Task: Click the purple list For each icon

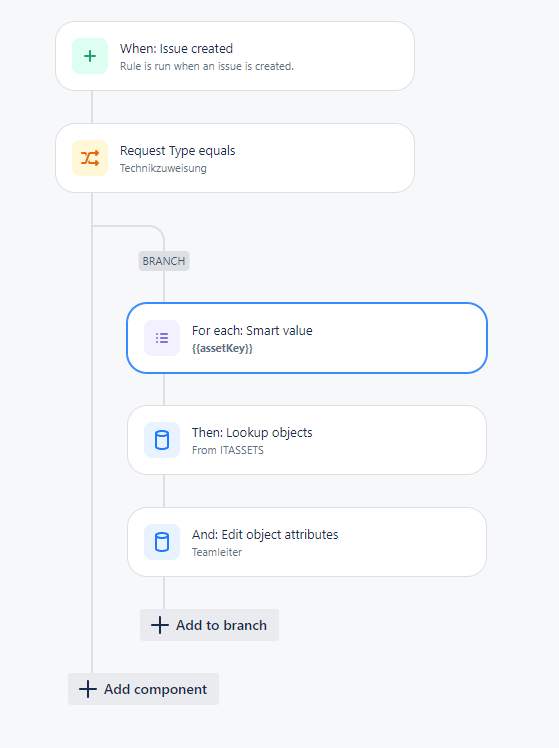Action: [x=162, y=338]
